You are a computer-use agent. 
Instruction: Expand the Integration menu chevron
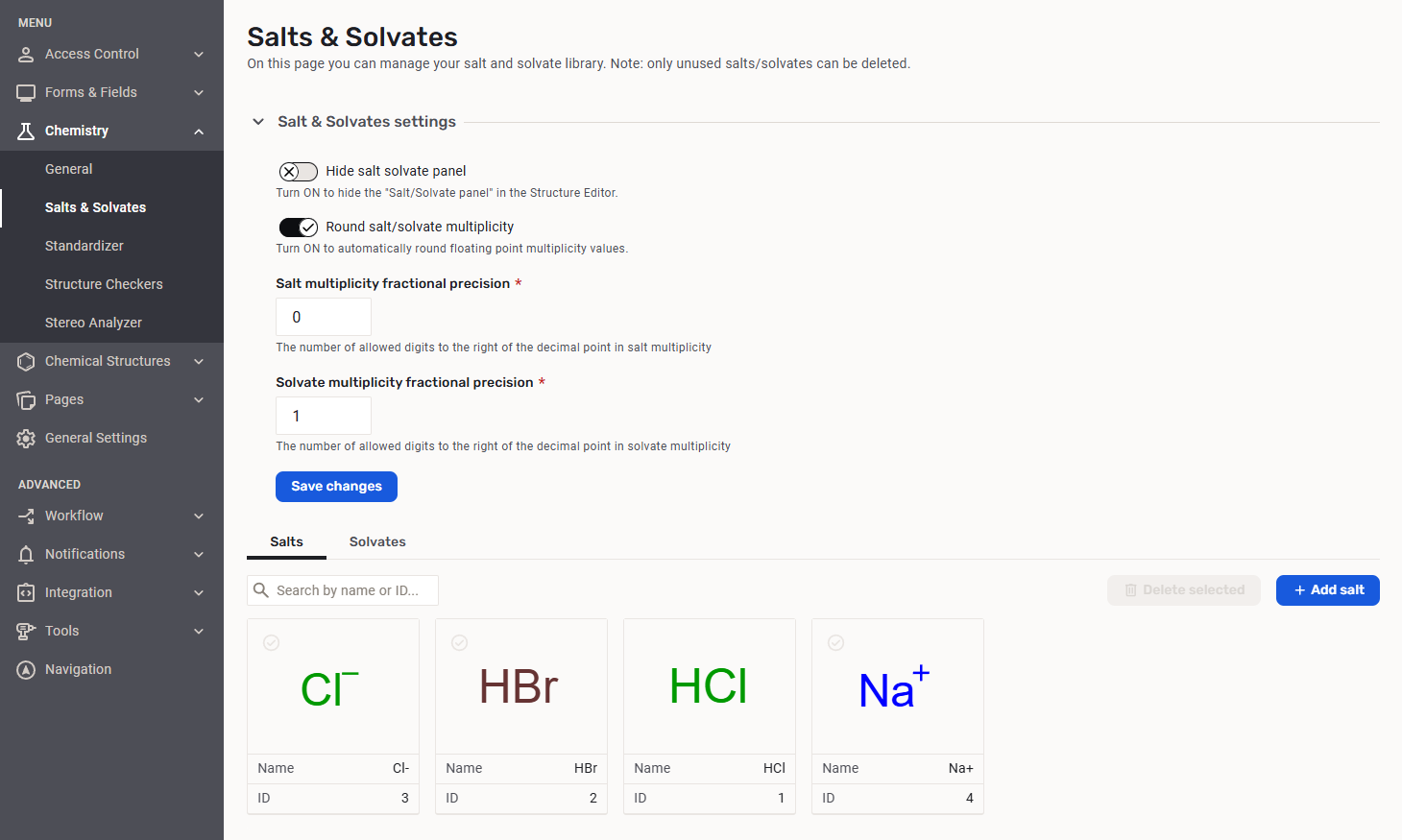199,593
